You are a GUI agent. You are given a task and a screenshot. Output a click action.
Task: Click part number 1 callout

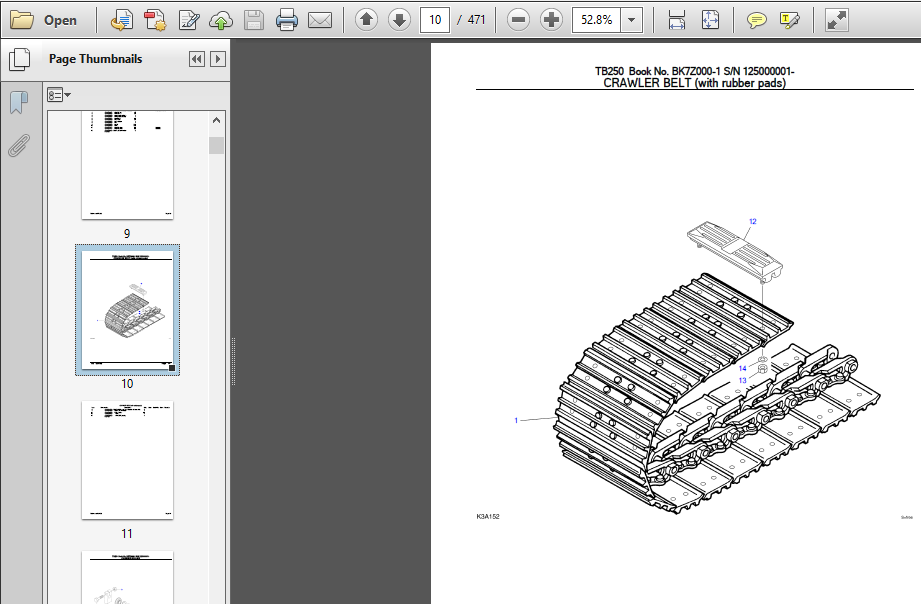pos(516,420)
